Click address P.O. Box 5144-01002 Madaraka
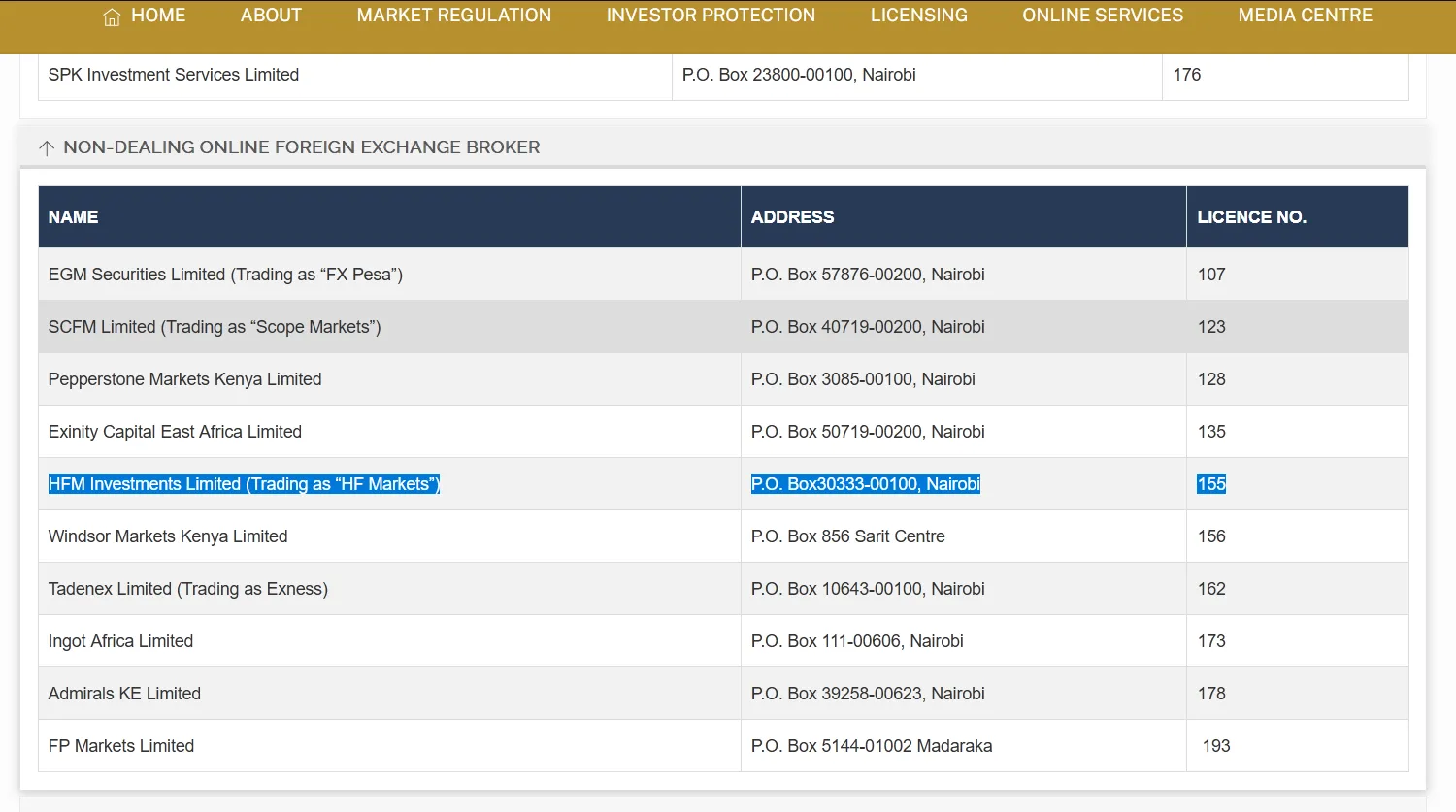 pyautogui.click(x=872, y=746)
